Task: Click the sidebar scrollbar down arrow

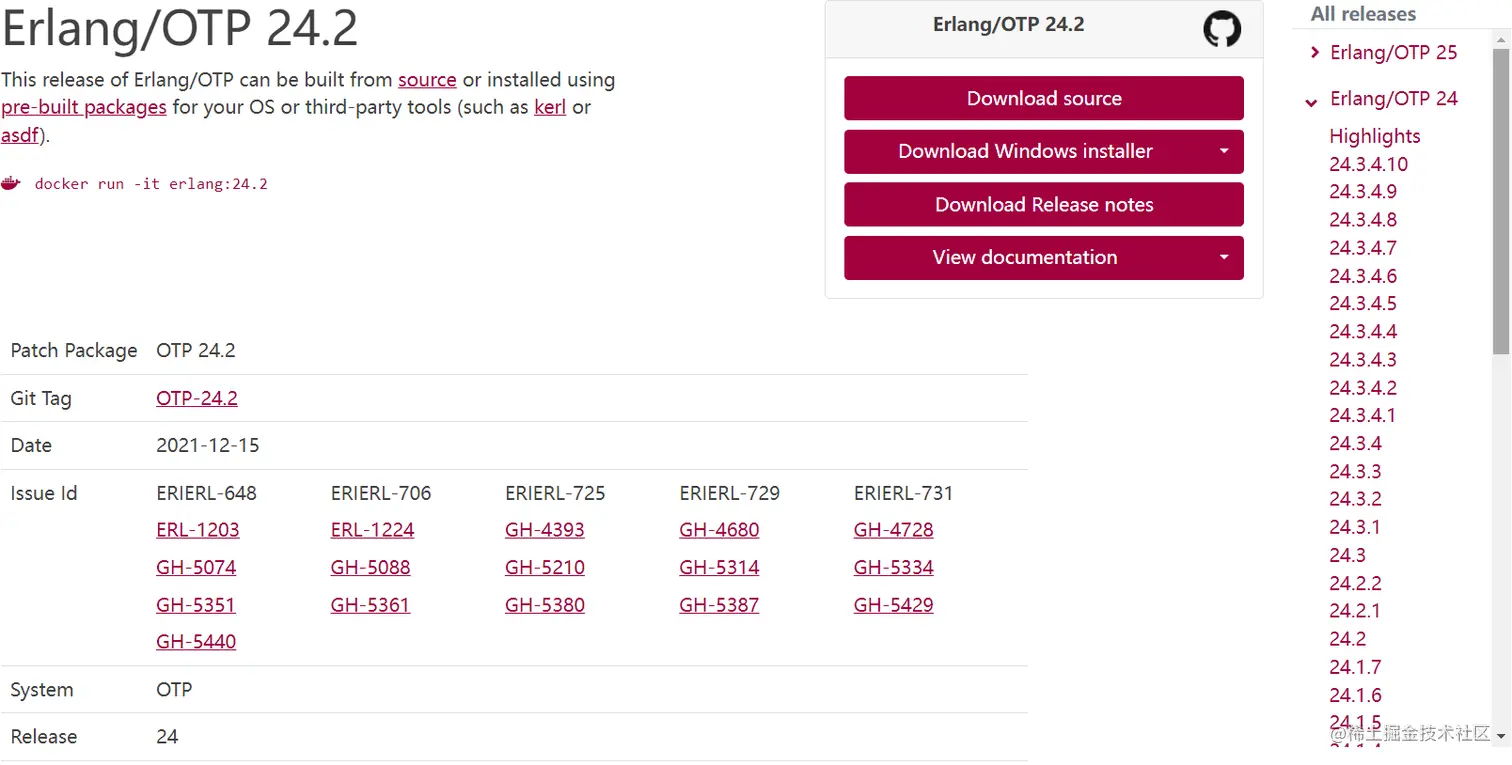Action: tap(1500, 736)
